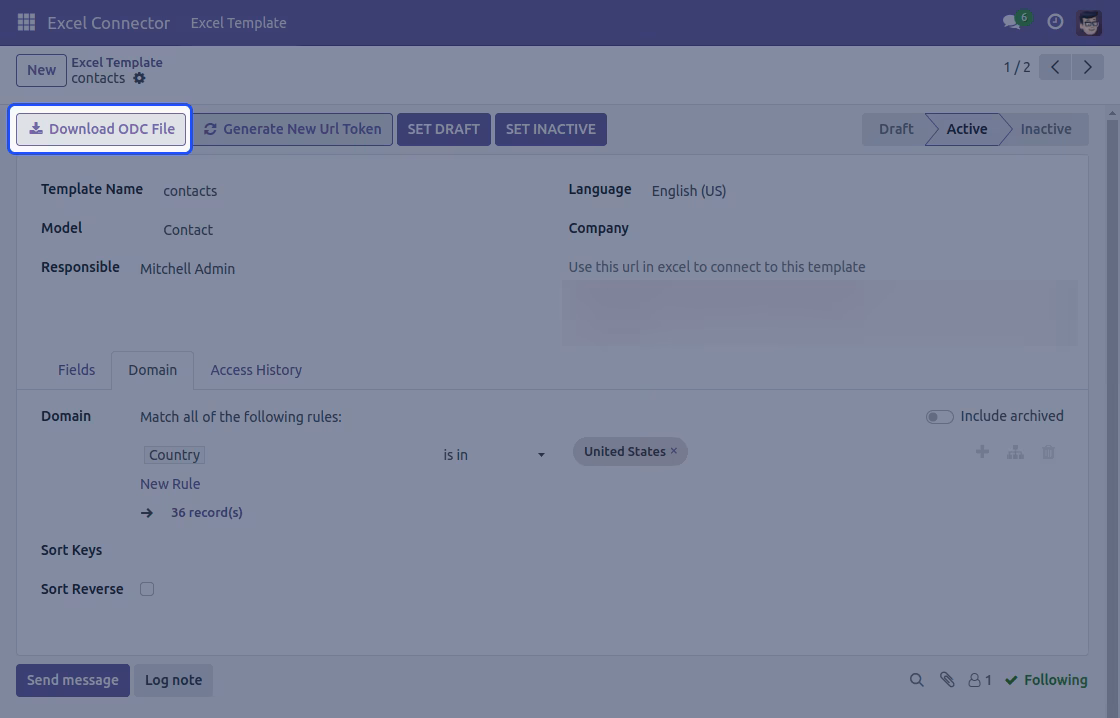The height and width of the screenshot is (718, 1120).
Task: Switch to the Fields tab
Action: tap(76, 370)
